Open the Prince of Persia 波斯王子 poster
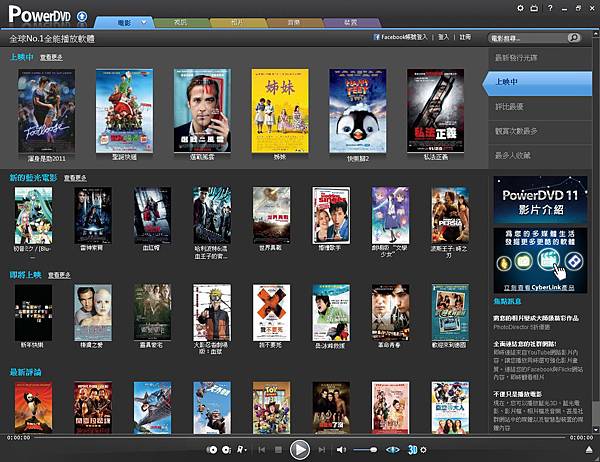This screenshot has height=462, width=600. (450, 215)
